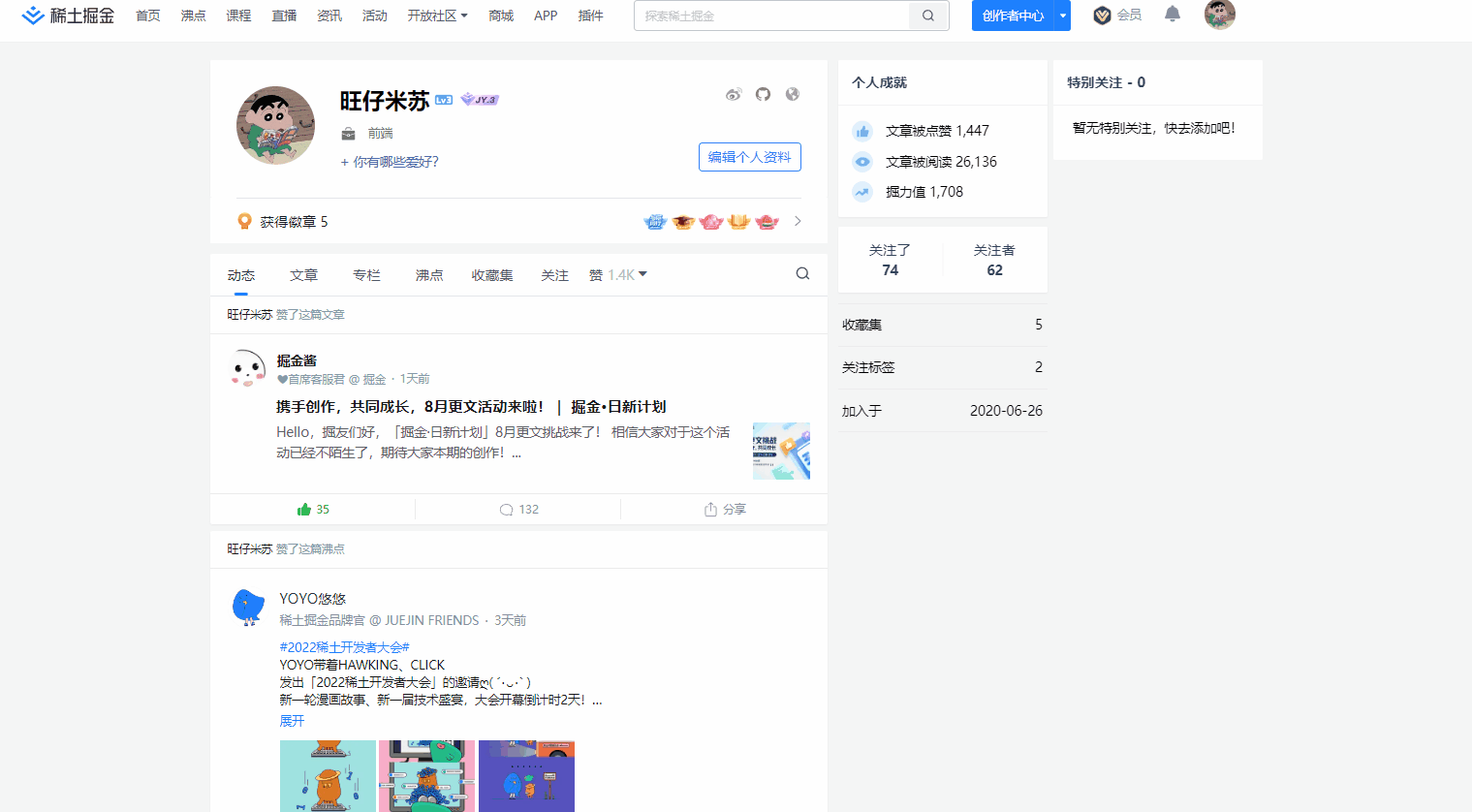This screenshot has height=812, width=1472.
Task: Click 文章被点赞 1,447 stat
Action: point(937,131)
